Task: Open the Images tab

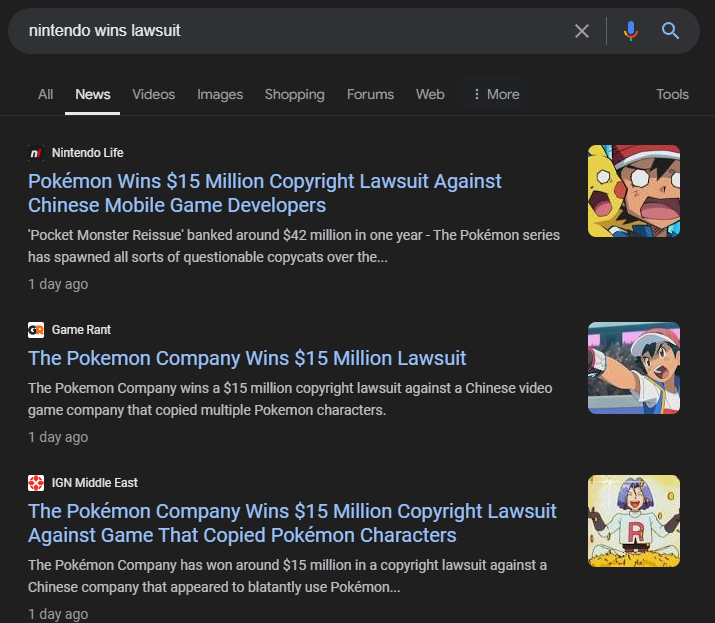Action: tap(220, 94)
